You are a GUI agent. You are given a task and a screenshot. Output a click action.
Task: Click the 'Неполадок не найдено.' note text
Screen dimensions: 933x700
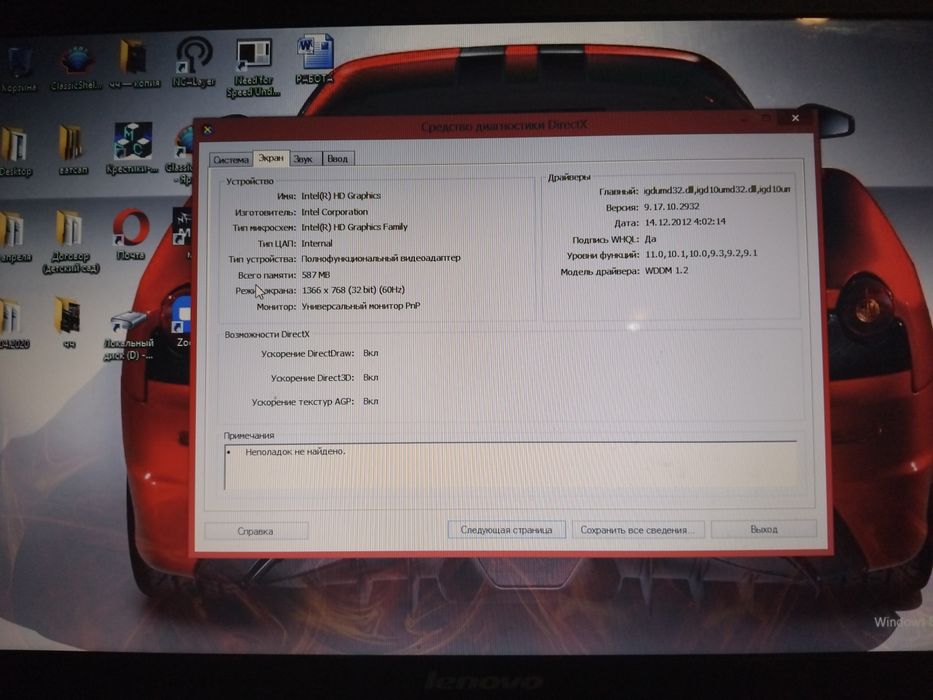click(296, 452)
